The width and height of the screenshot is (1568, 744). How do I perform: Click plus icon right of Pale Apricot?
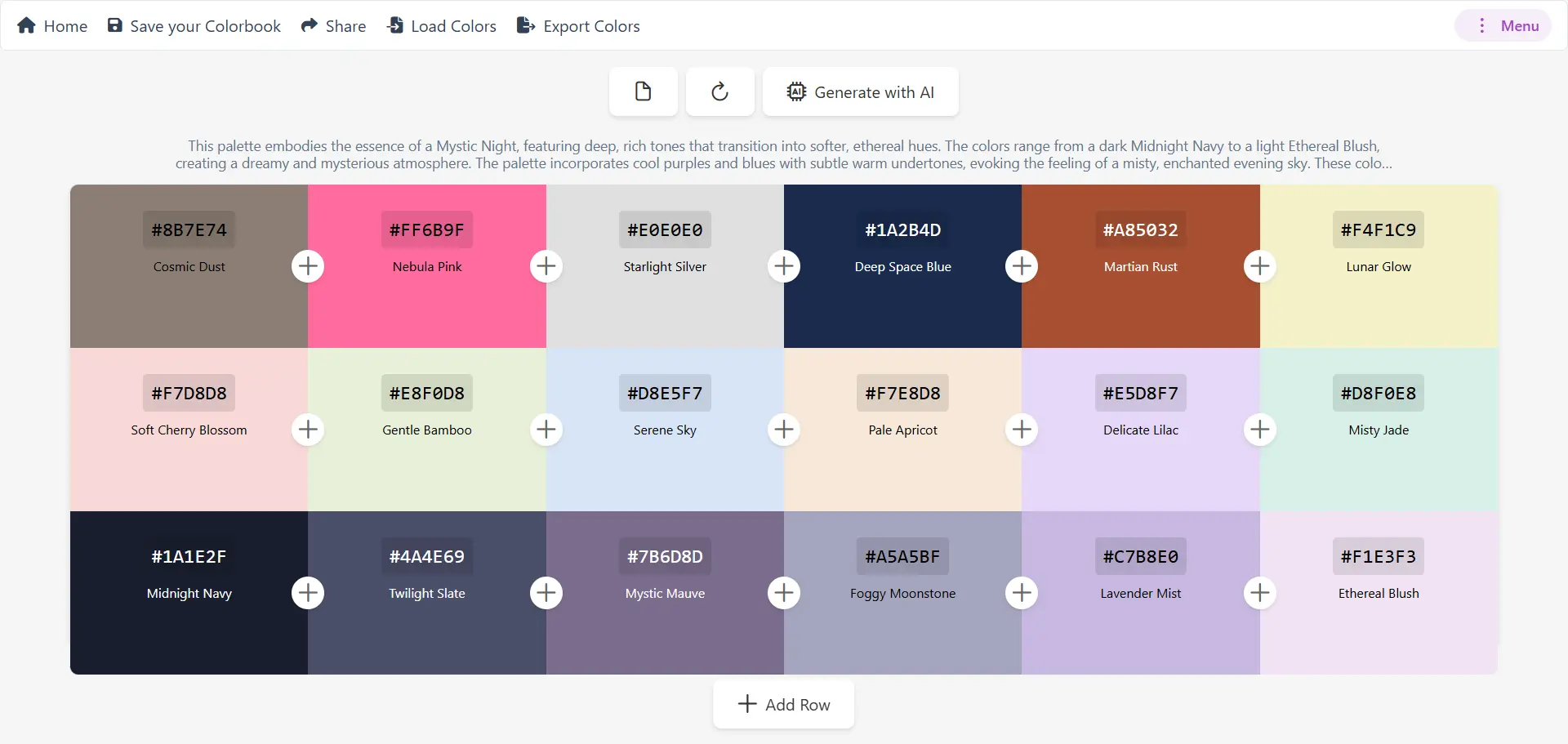1022,430
